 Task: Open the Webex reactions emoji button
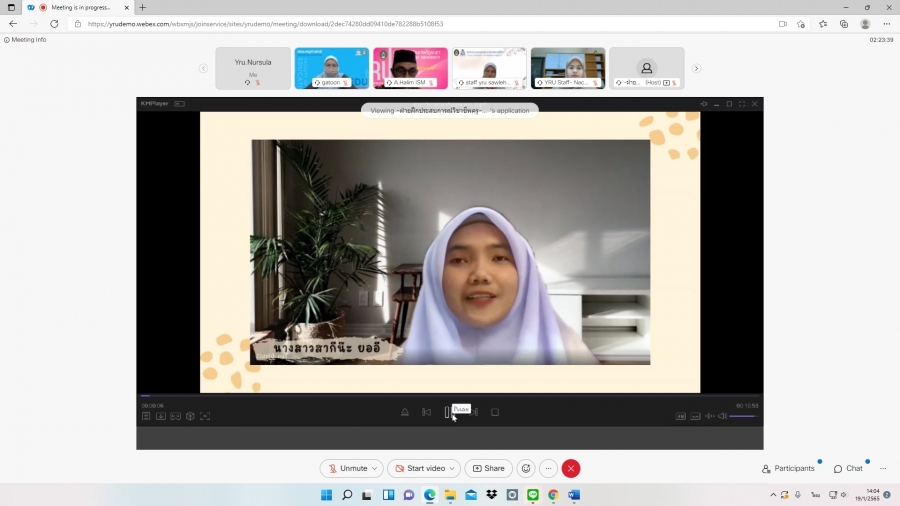[526, 468]
